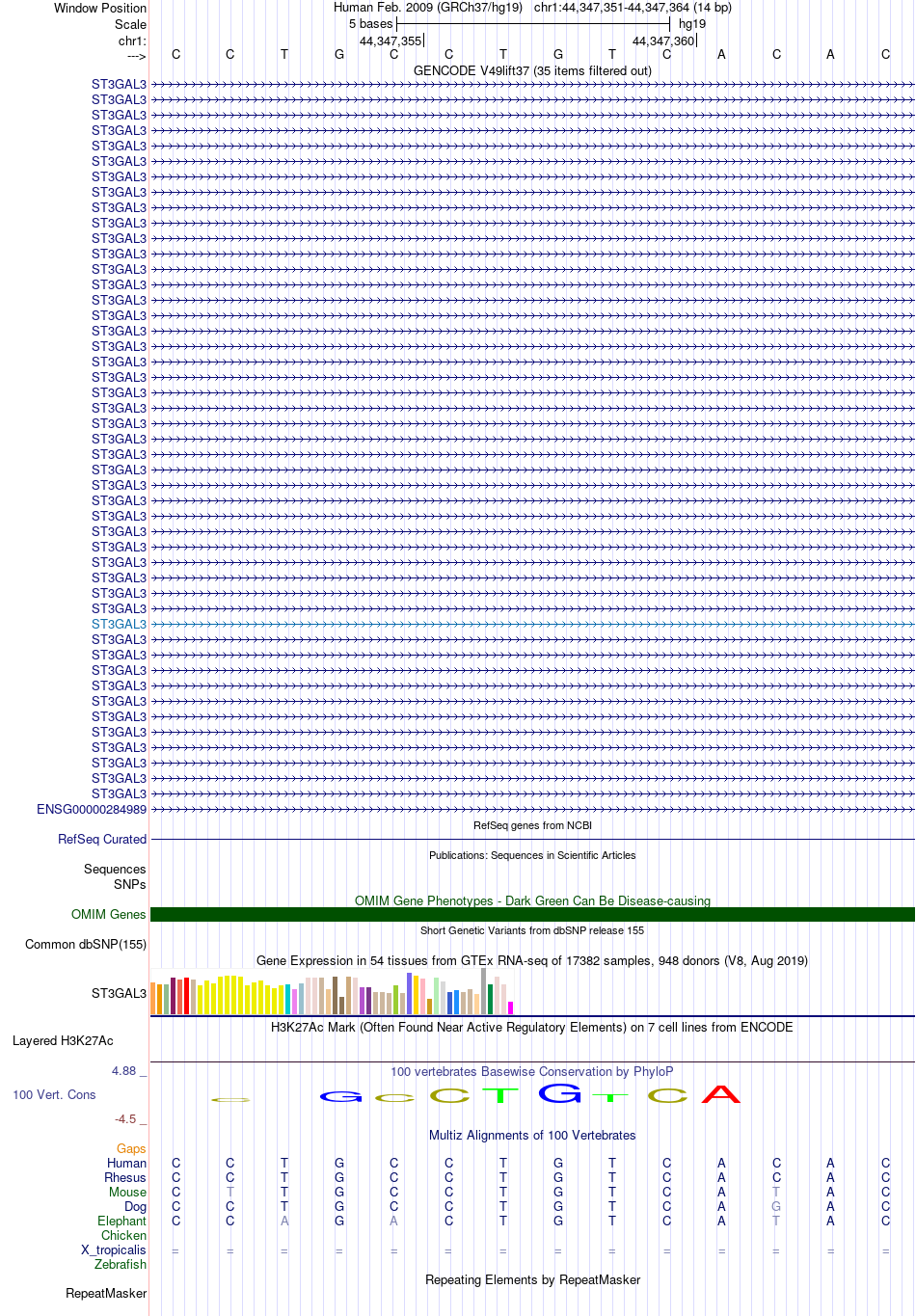Viewport: 916px width, 1316px height.
Task: Click the Zebrafish alignment row label
Action: click(x=121, y=1264)
